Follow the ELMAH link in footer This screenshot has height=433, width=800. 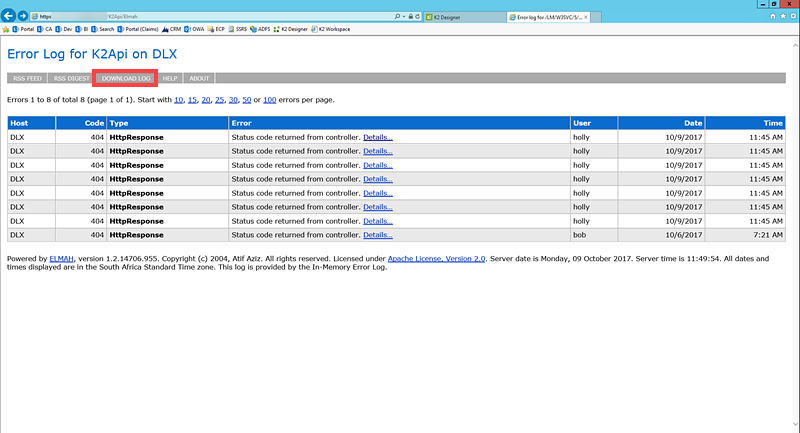point(61,259)
